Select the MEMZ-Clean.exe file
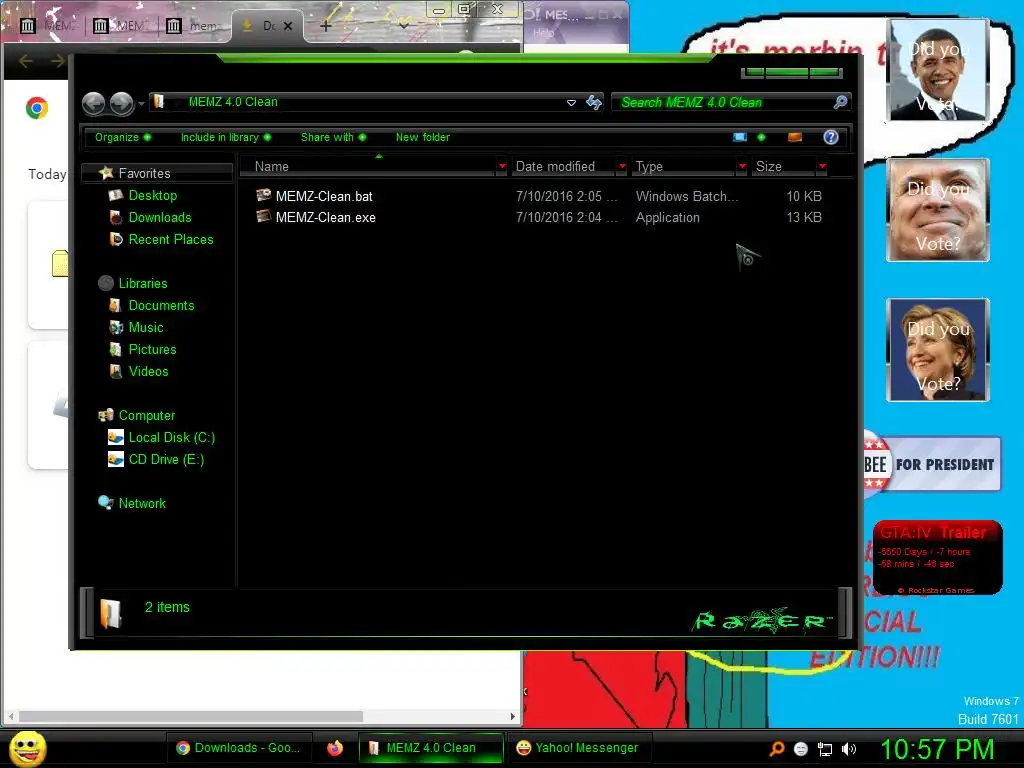This screenshot has height=768, width=1024. pyautogui.click(x=325, y=217)
